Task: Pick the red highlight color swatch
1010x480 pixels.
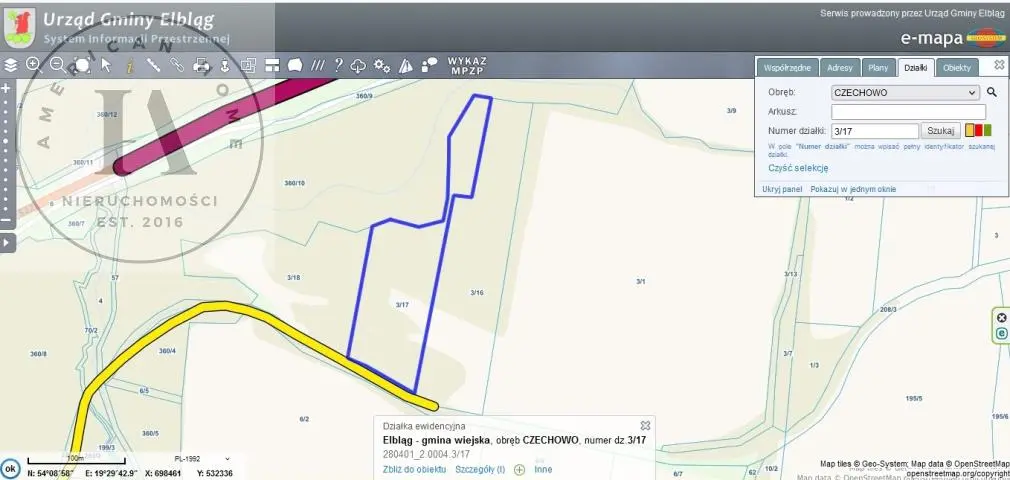Action: 979,130
